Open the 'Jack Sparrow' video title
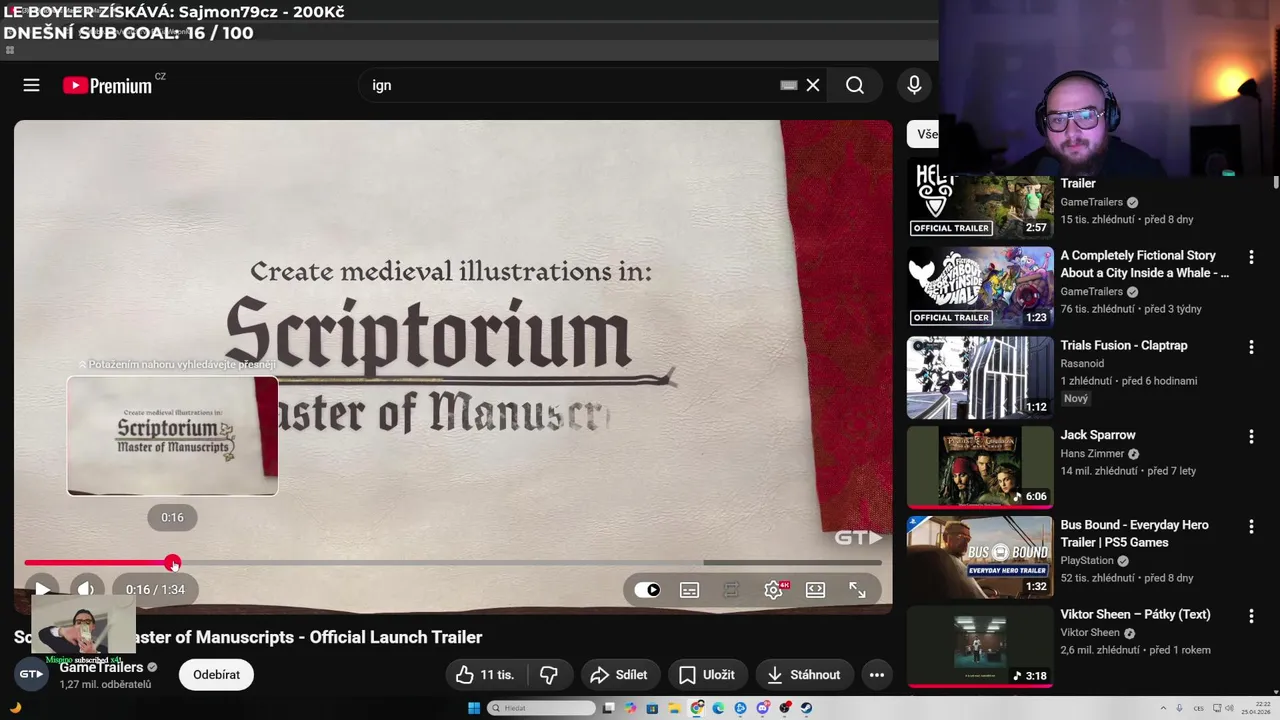This screenshot has height=720, width=1280. pos(1098,435)
